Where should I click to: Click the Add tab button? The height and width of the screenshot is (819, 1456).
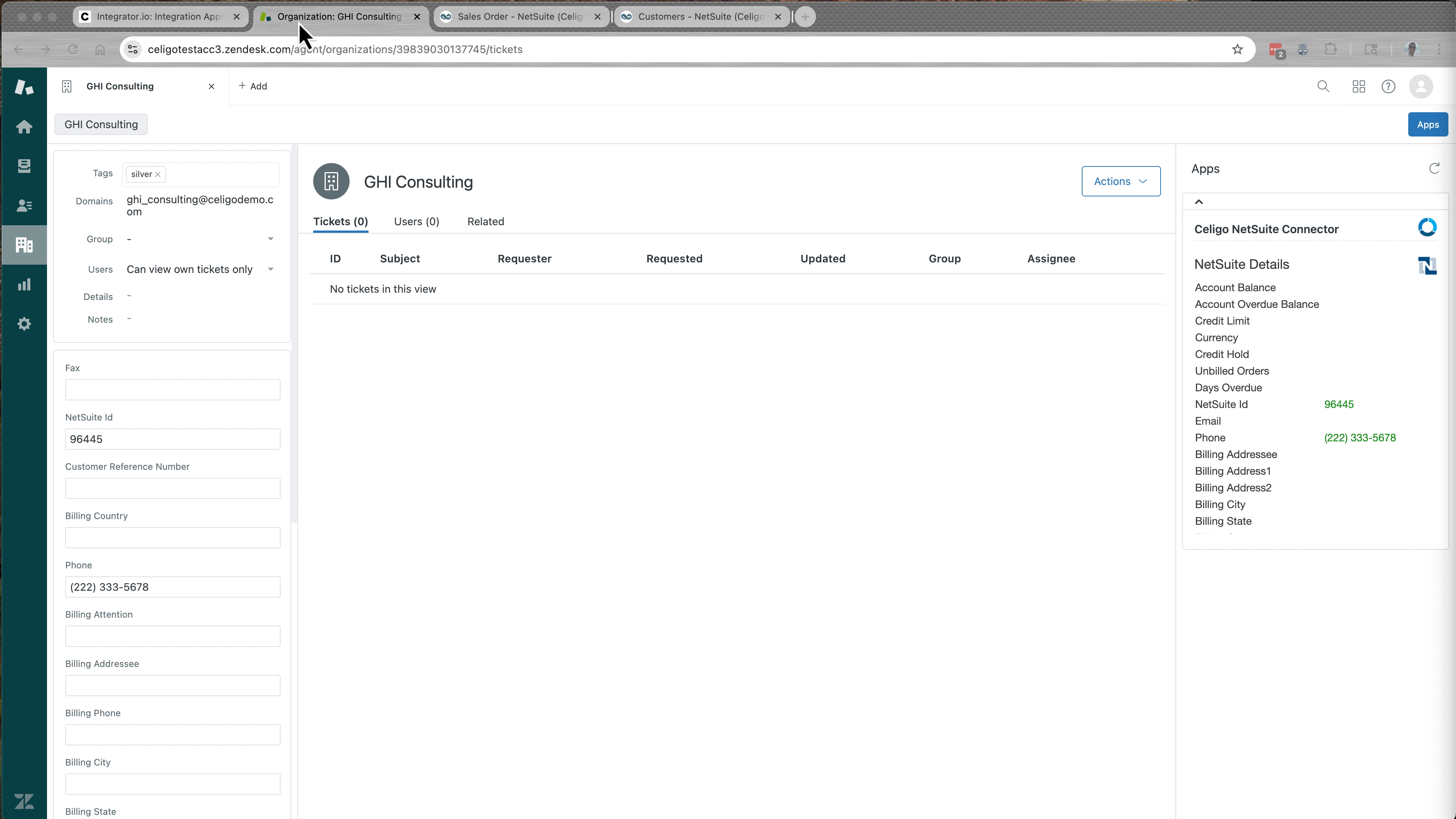point(253,86)
